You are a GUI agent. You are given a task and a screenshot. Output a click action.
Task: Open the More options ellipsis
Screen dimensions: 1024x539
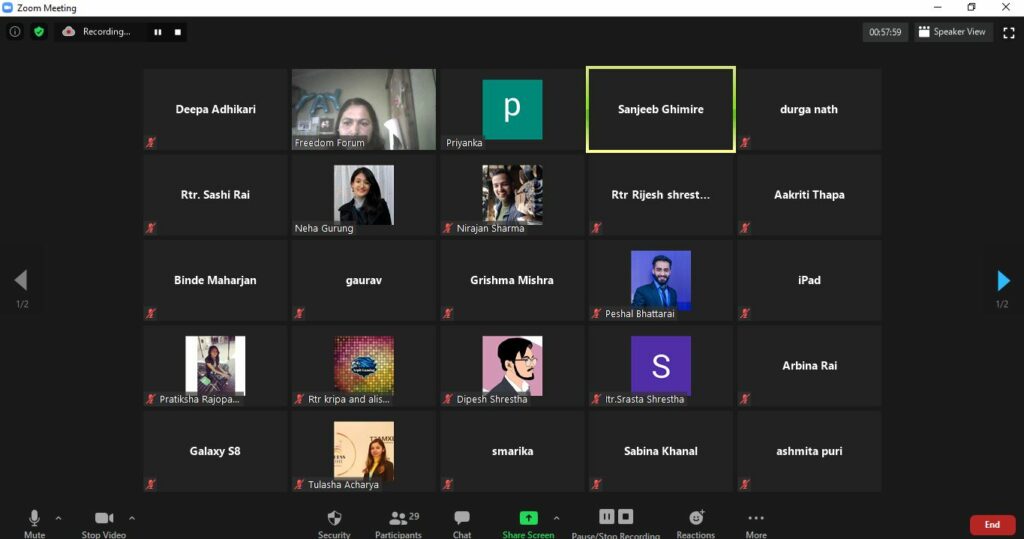(x=756, y=518)
